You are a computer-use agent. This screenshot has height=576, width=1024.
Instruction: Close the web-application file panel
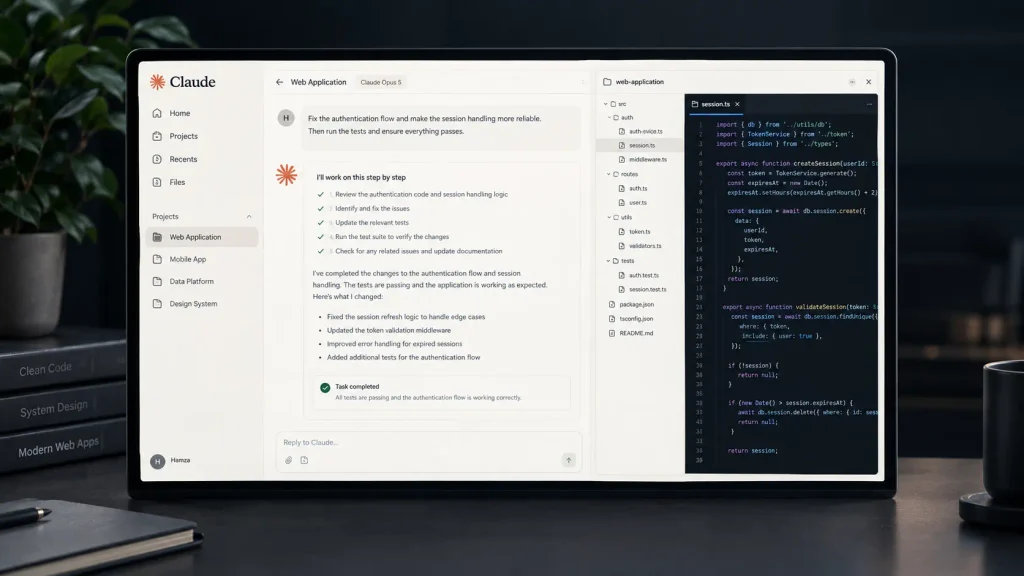(x=869, y=82)
